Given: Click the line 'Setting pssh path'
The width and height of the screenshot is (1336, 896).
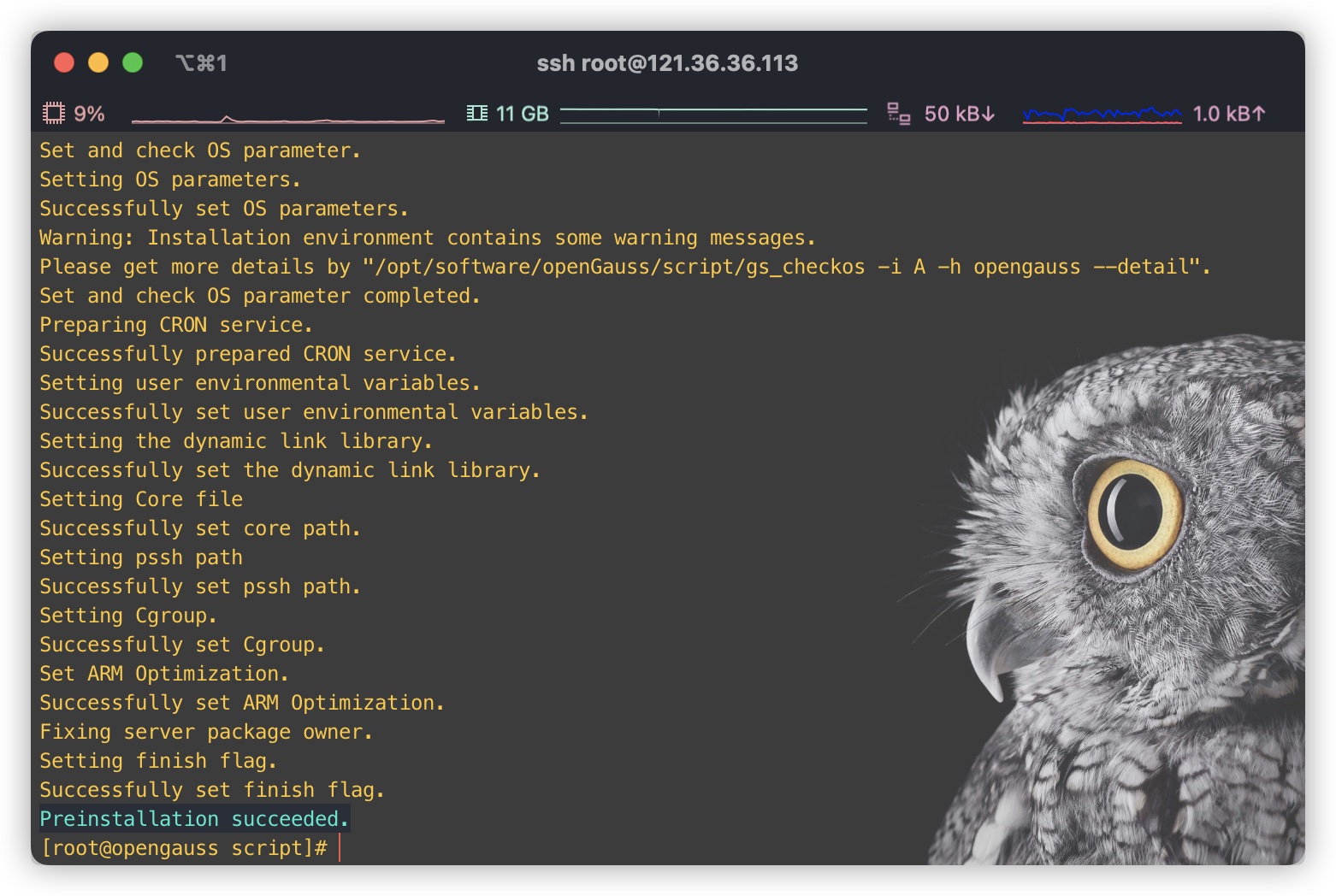Looking at the screenshot, I should tap(141, 557).
